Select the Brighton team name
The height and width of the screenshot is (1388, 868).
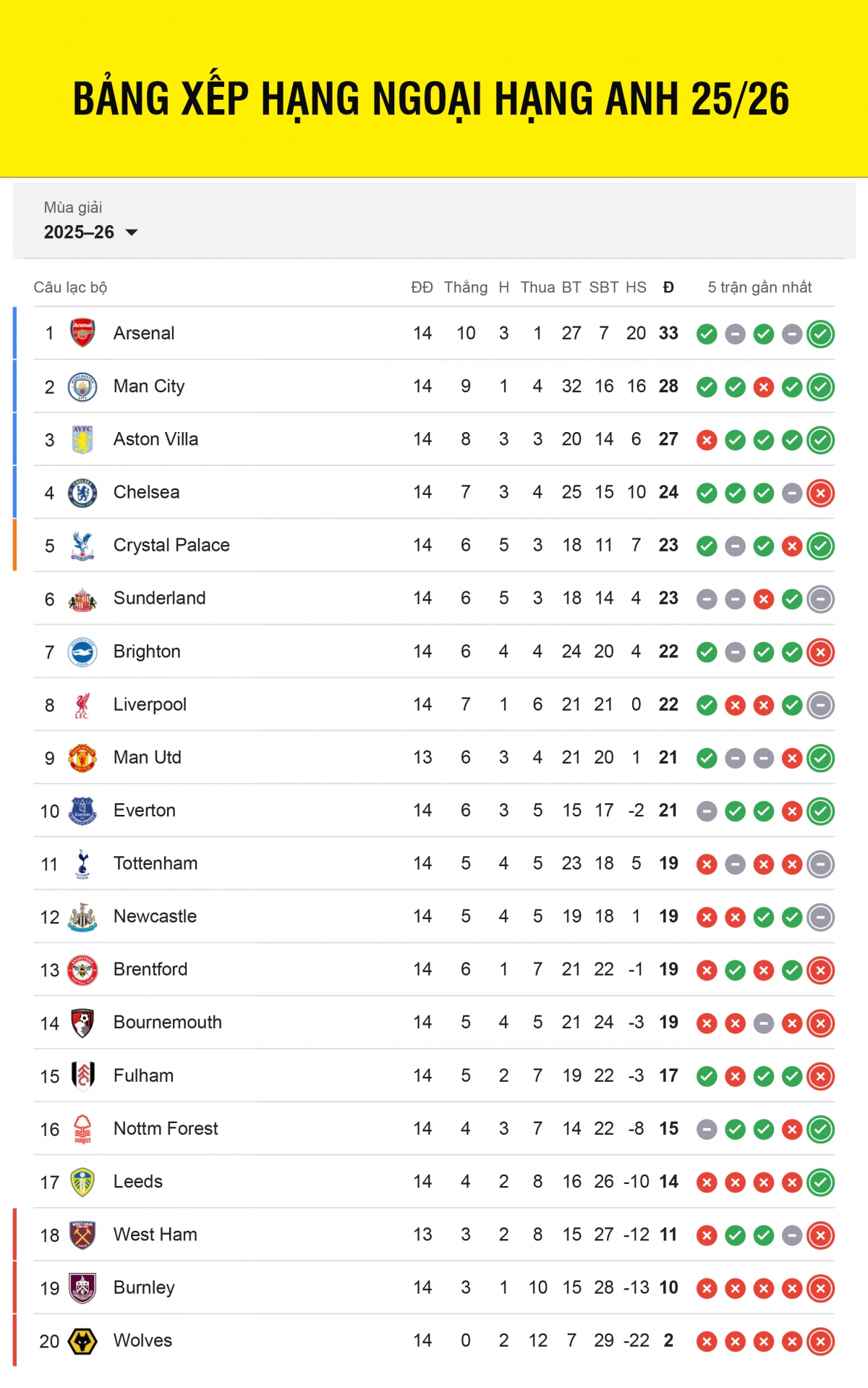click(x=147, y=651)
